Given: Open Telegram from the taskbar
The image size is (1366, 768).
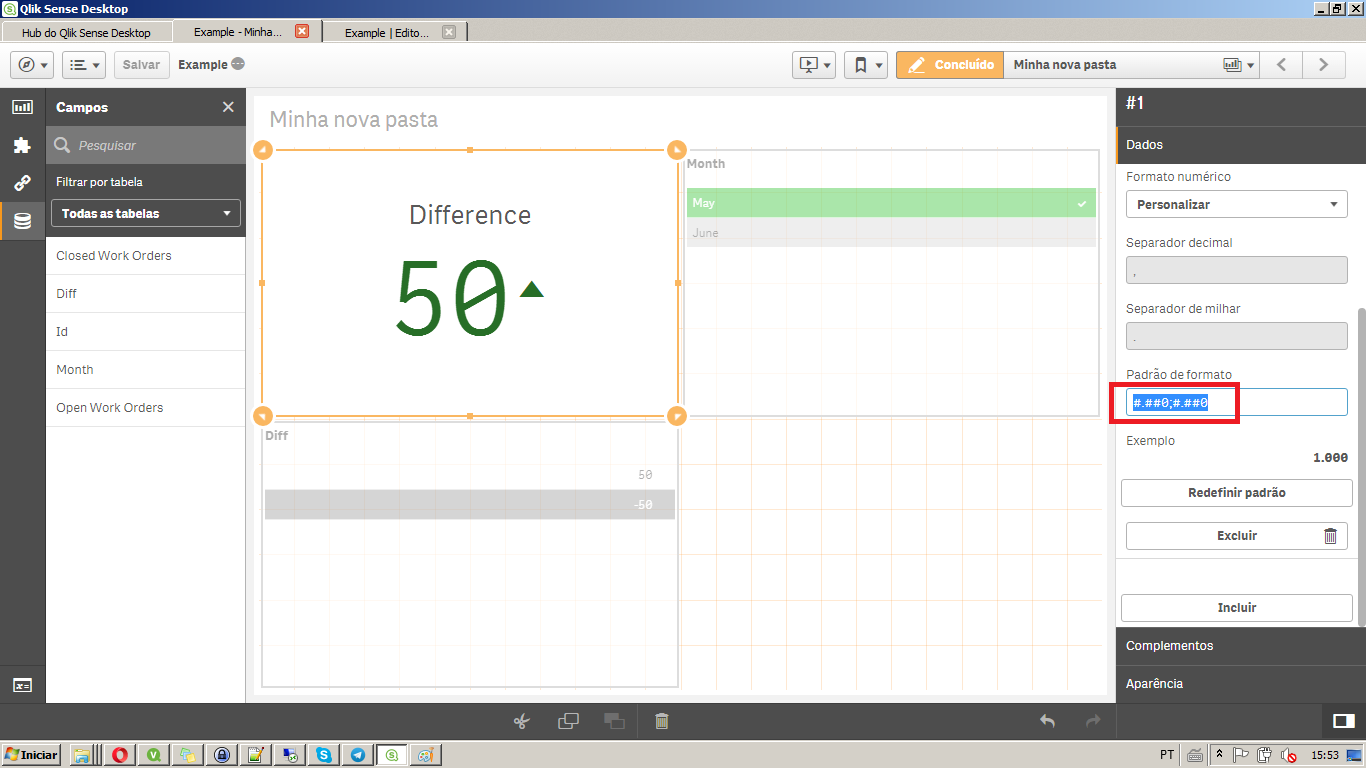Looking at the screenshot, I should tap(357, 755).
